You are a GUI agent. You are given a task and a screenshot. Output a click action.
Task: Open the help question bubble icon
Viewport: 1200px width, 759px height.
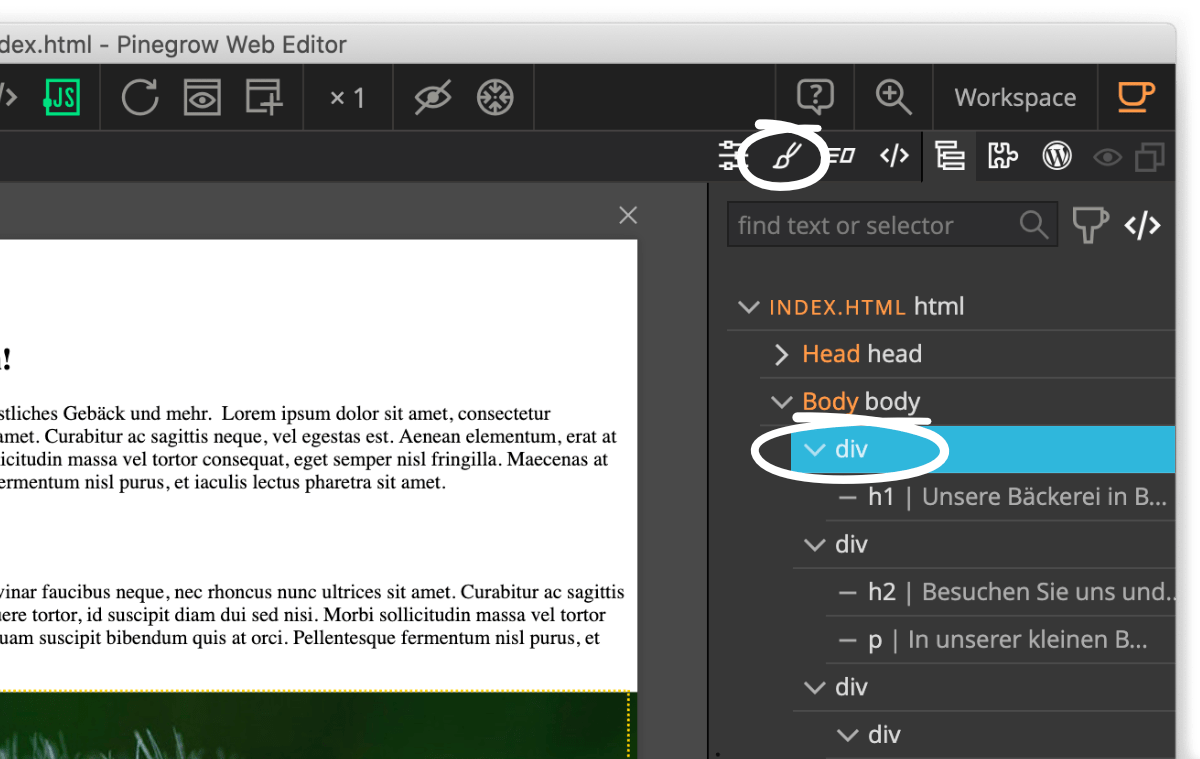[x=815, y=97]
